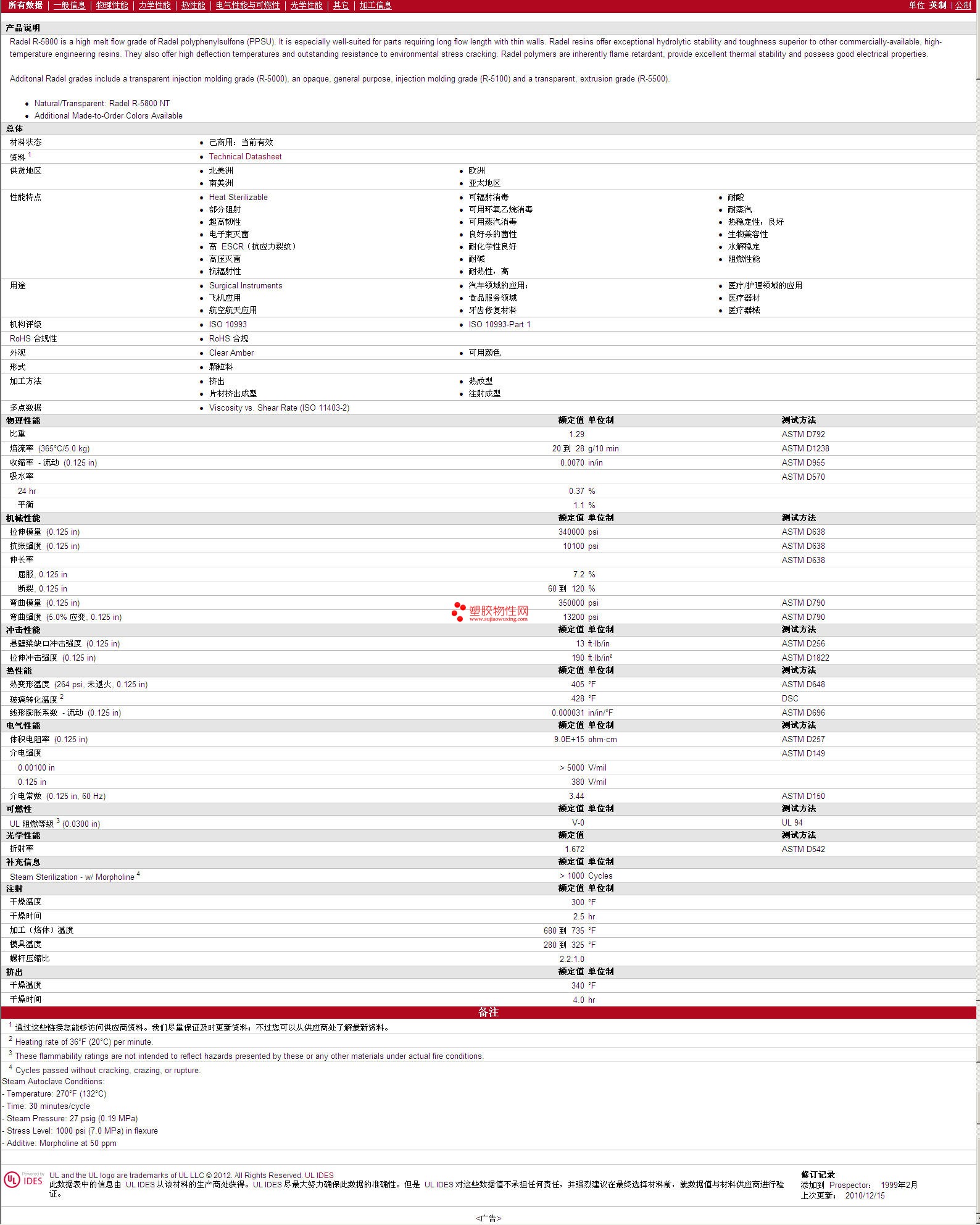Switch to the 电气性能与可燃性 tab
Viewport: 980px width, 1225px height.
pos(247,6)
